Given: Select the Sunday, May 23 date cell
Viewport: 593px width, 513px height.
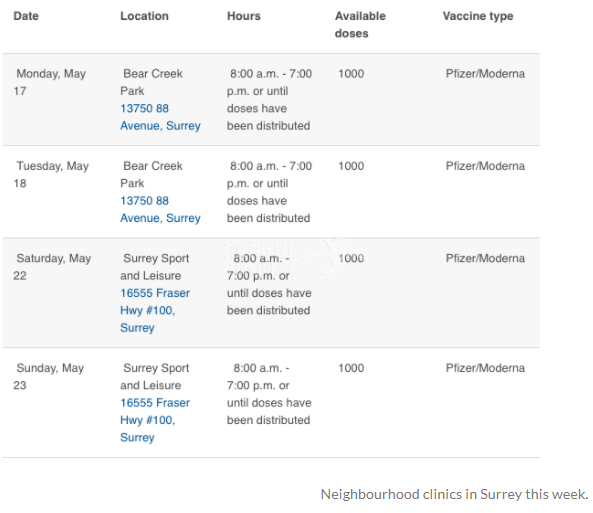Looking at the screenshot, I should click(49, 376).
